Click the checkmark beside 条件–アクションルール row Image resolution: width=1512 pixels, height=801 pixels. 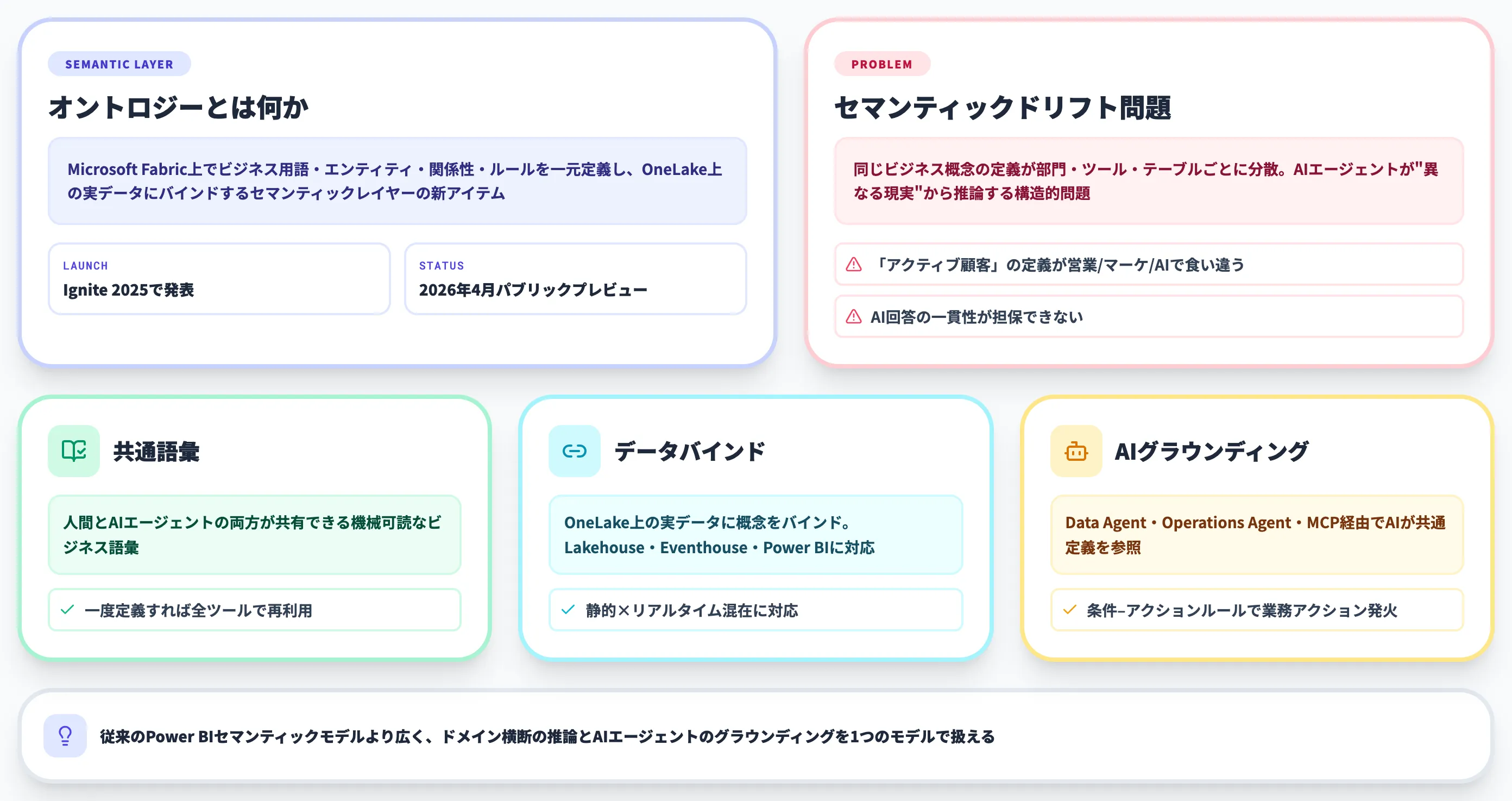1070,610
